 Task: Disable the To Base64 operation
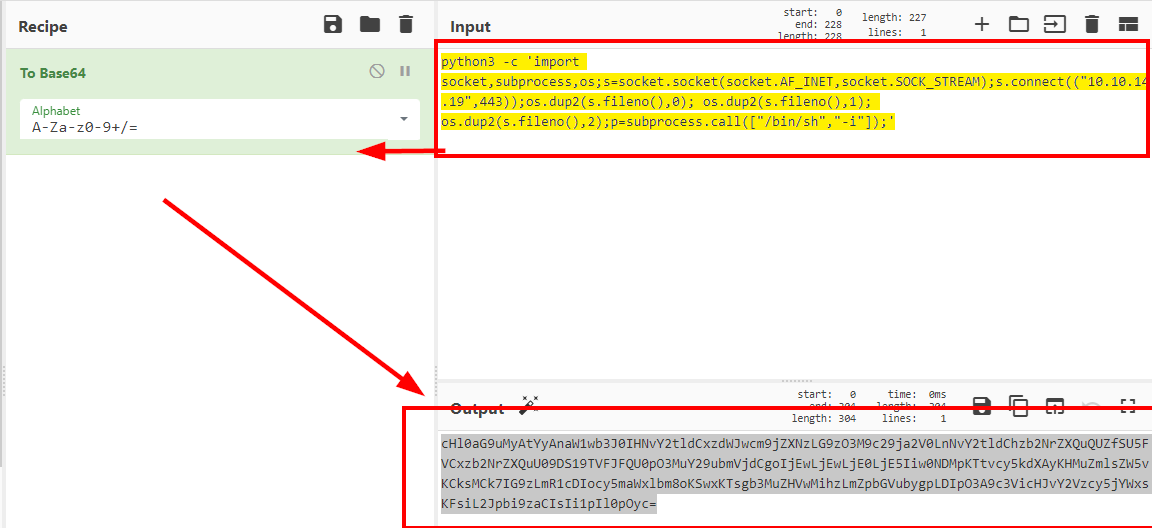tap(377, 71)
